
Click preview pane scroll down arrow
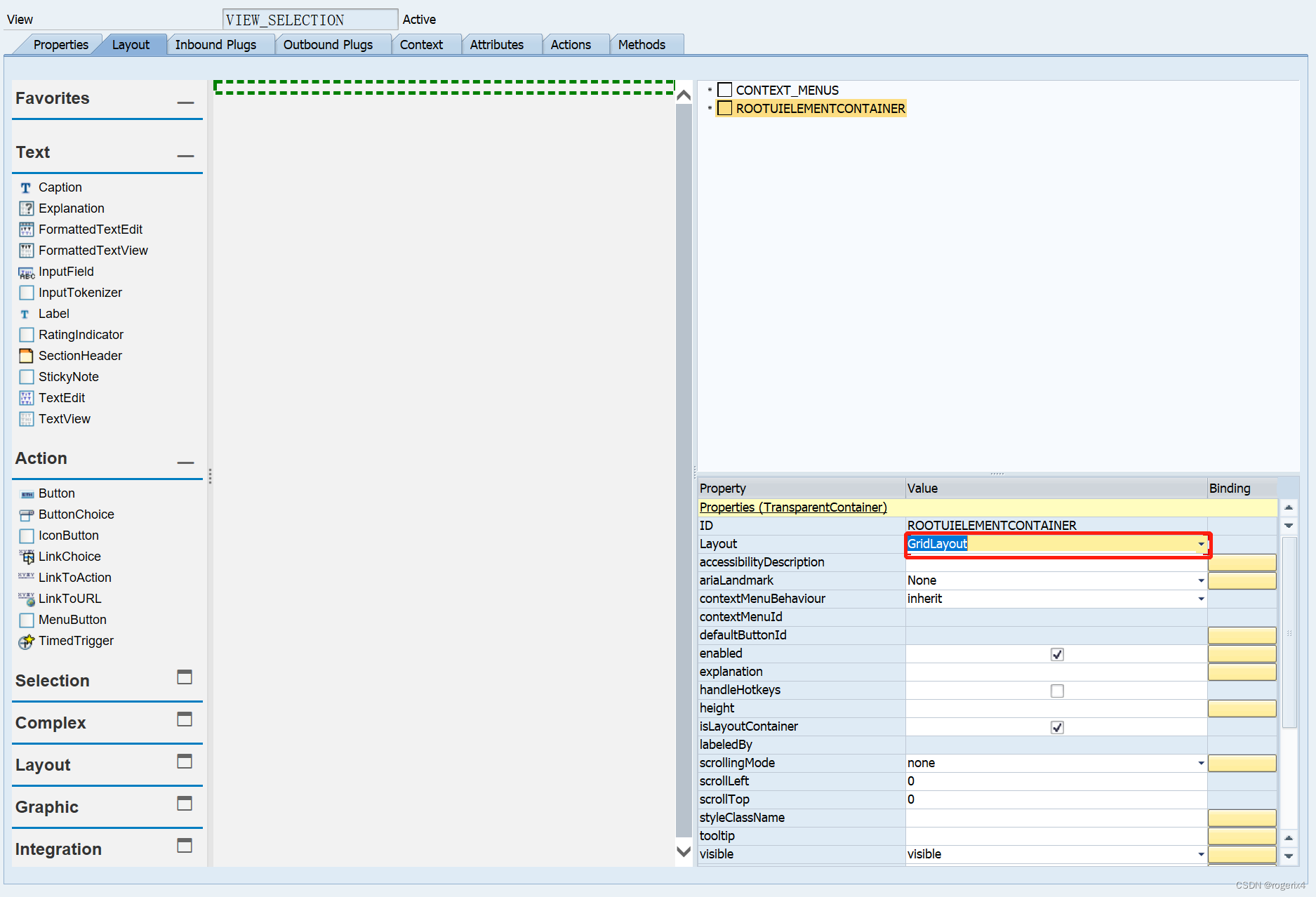tap(684, 851)
